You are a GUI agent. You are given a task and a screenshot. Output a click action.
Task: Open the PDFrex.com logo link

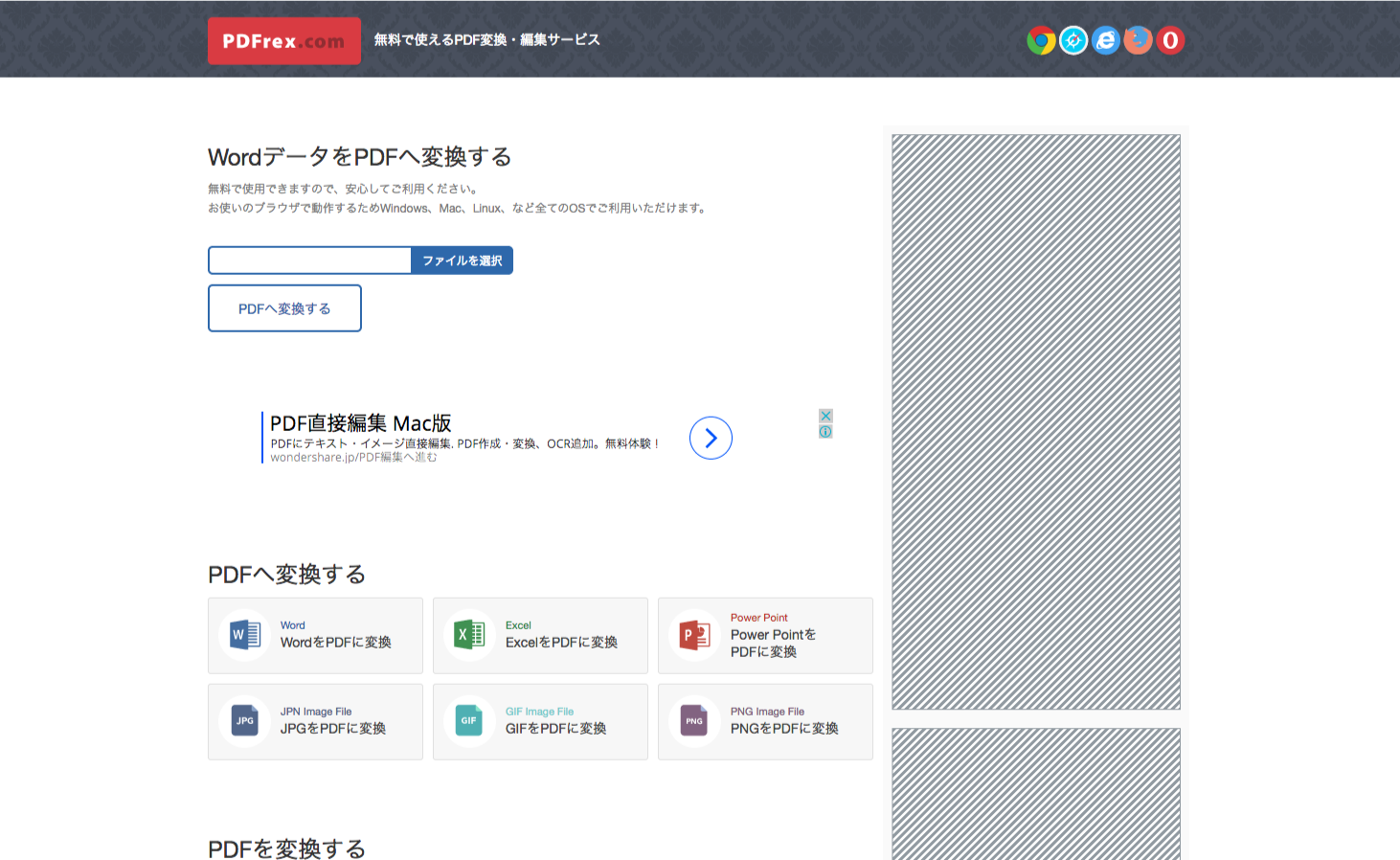(x=283, y=40)
